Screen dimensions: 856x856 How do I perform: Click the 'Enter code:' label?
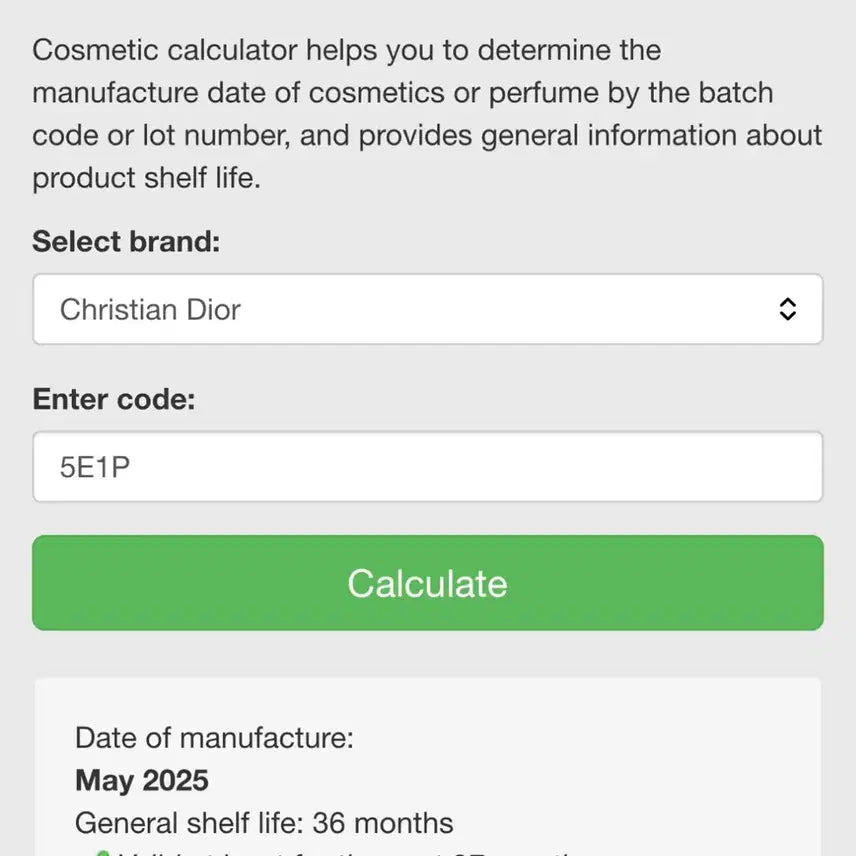(114, 399)
